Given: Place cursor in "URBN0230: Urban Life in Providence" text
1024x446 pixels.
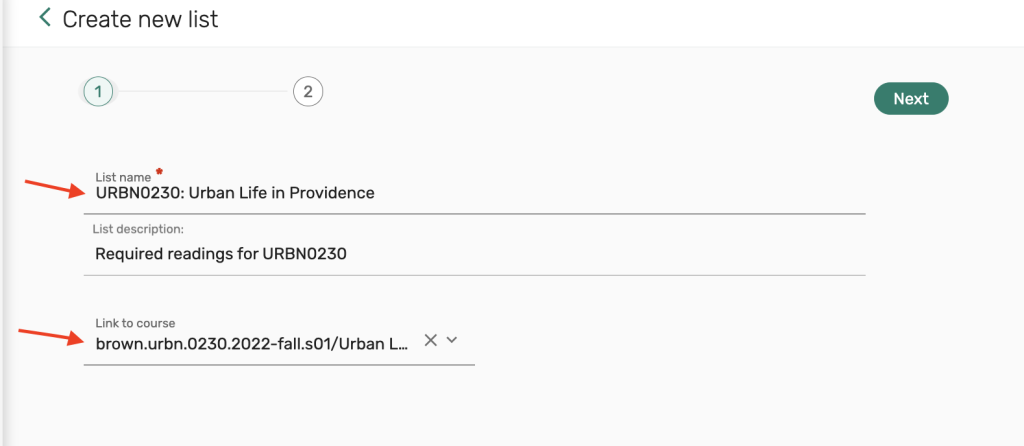Looking at the screenshot, I should pyautogui.click(x=234, y=193).
